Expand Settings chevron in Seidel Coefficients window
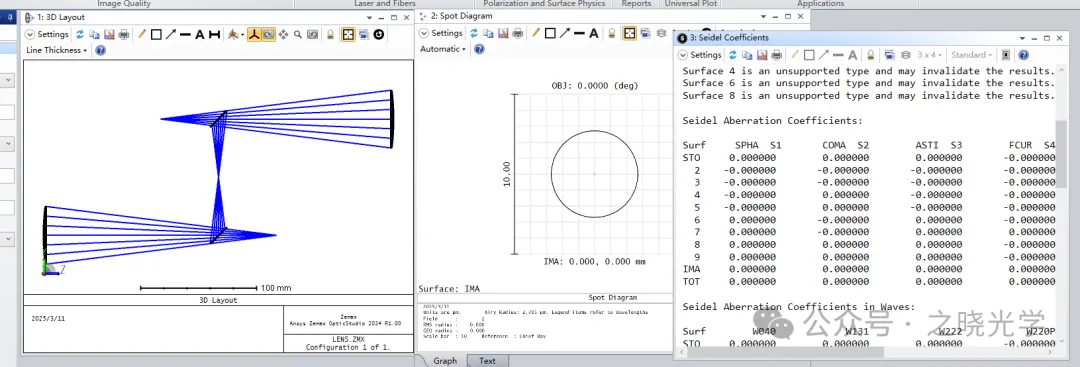1080x367 pixels. 683,55
